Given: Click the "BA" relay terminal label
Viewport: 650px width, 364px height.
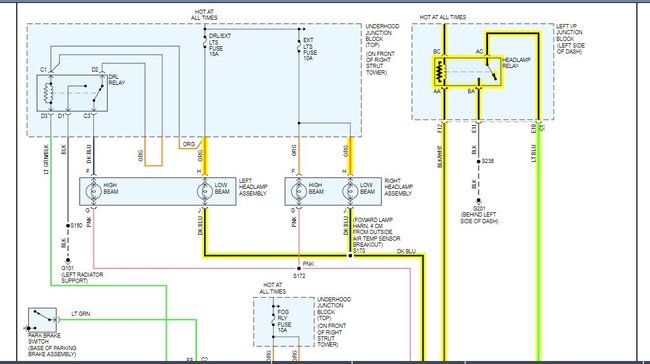Looking at the screenshot, I should pos(471,91).
